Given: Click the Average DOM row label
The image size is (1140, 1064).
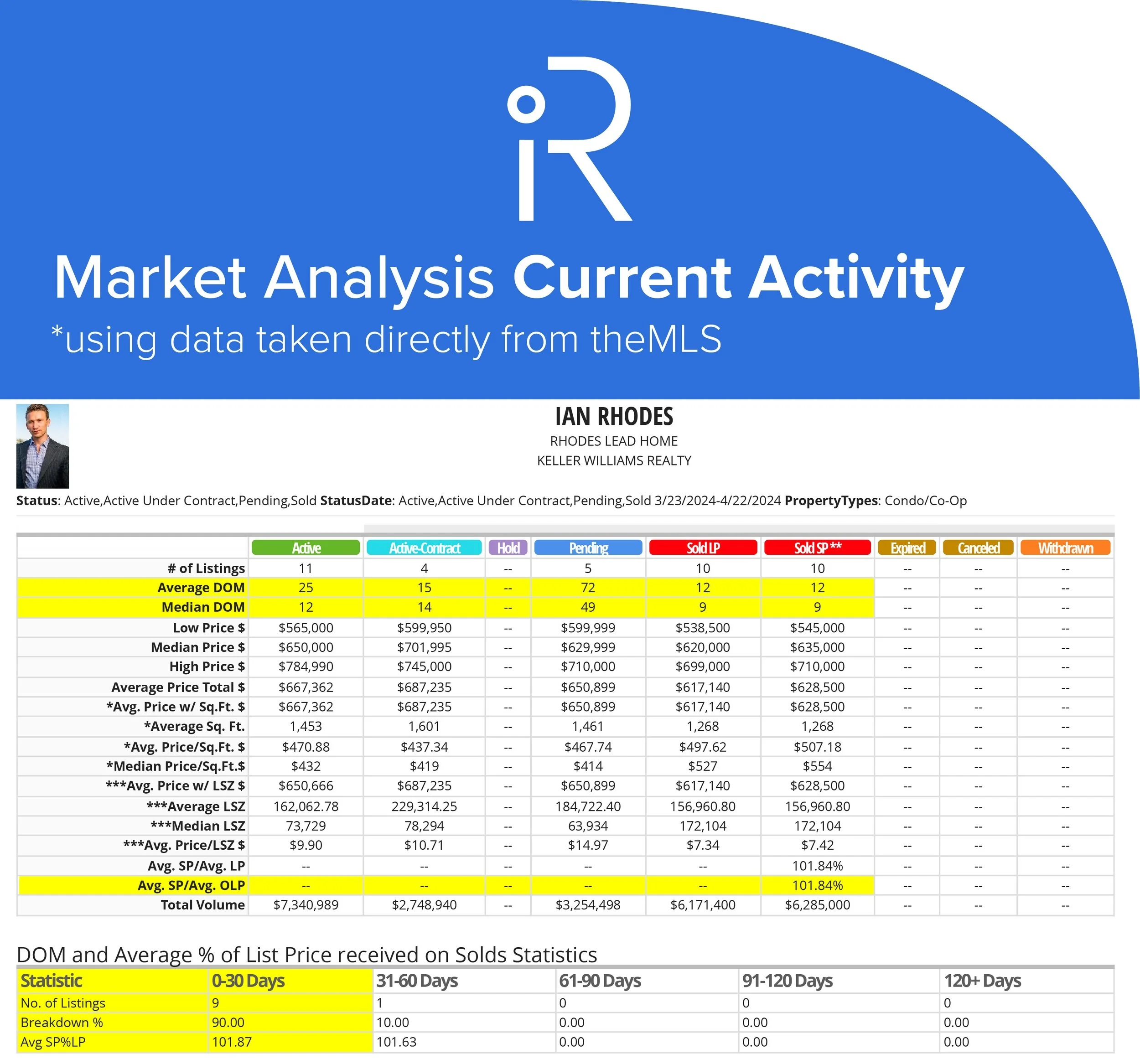Looking at the screenshot, I should coord(201,588).
